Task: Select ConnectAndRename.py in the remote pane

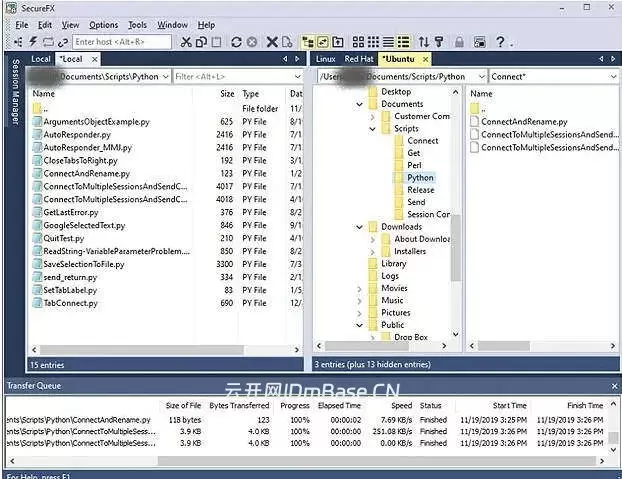Action: click(524, 122)
